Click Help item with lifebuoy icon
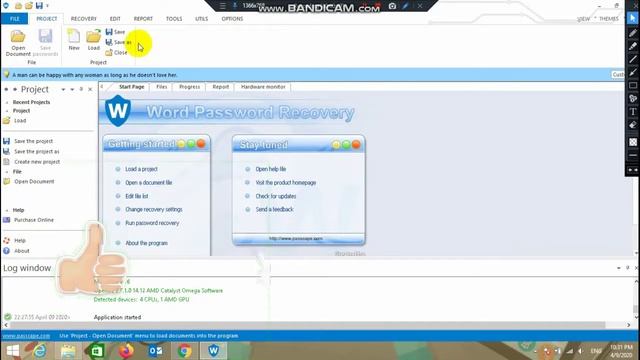The width and height of the screenshot is (640, 360). (x=15, y=240)
